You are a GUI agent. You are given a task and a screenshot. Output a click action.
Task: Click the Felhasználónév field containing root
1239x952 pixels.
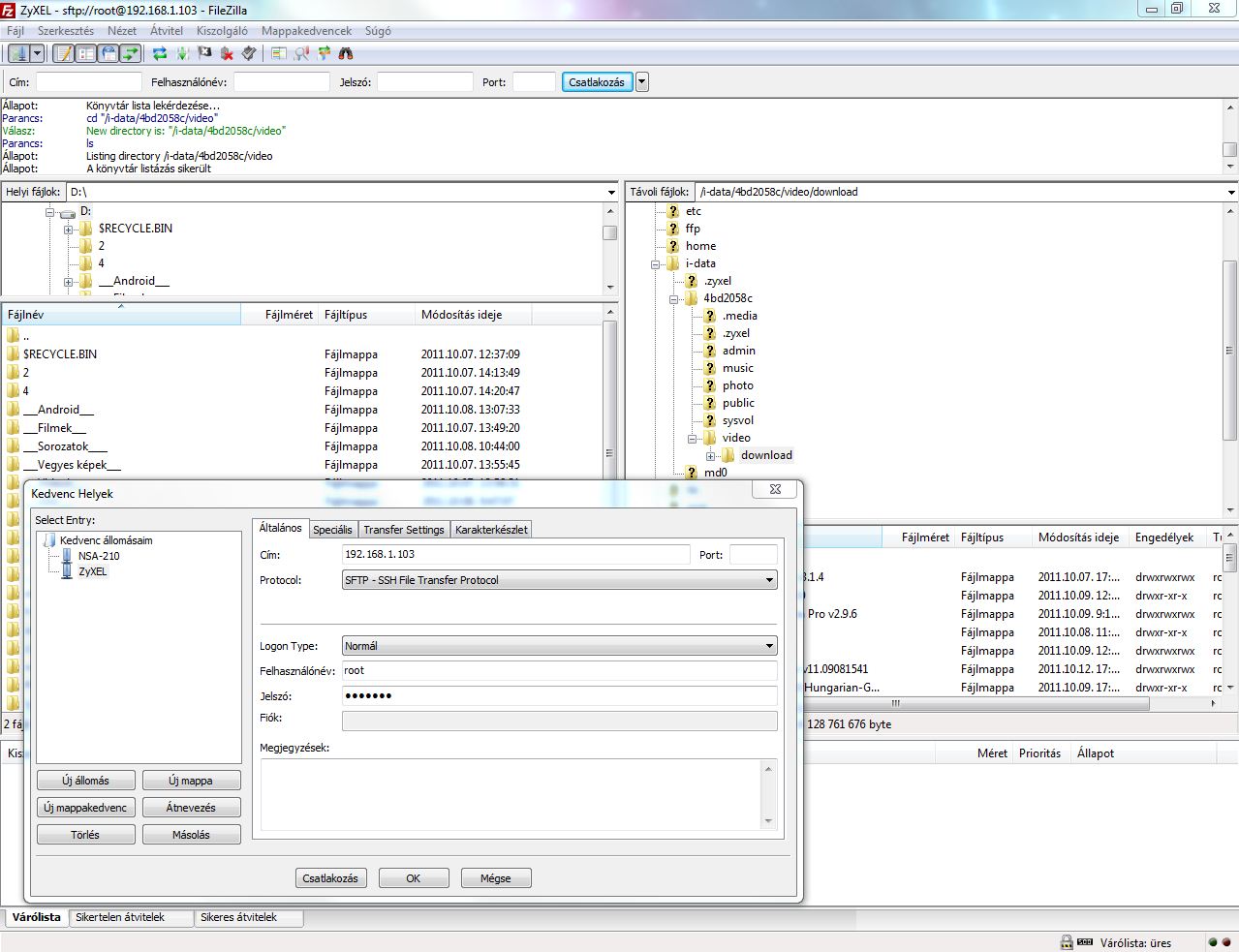coord(560,670)
